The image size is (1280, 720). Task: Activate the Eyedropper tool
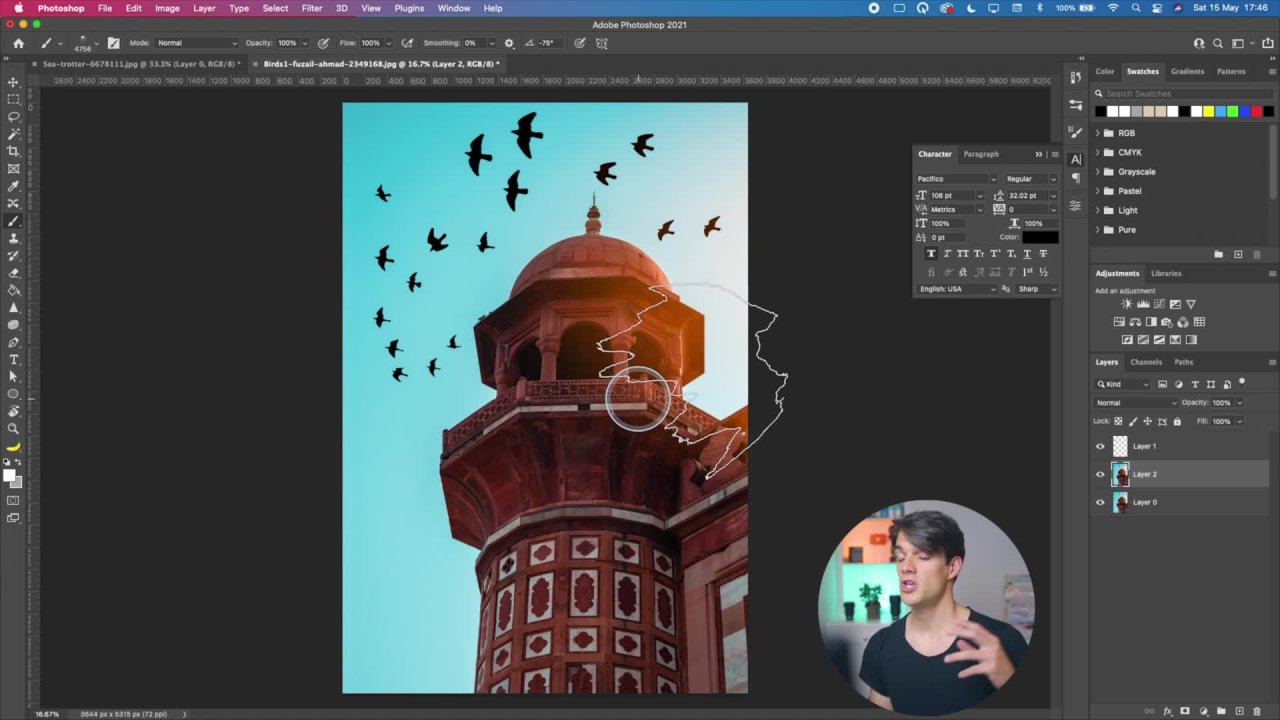13,186
